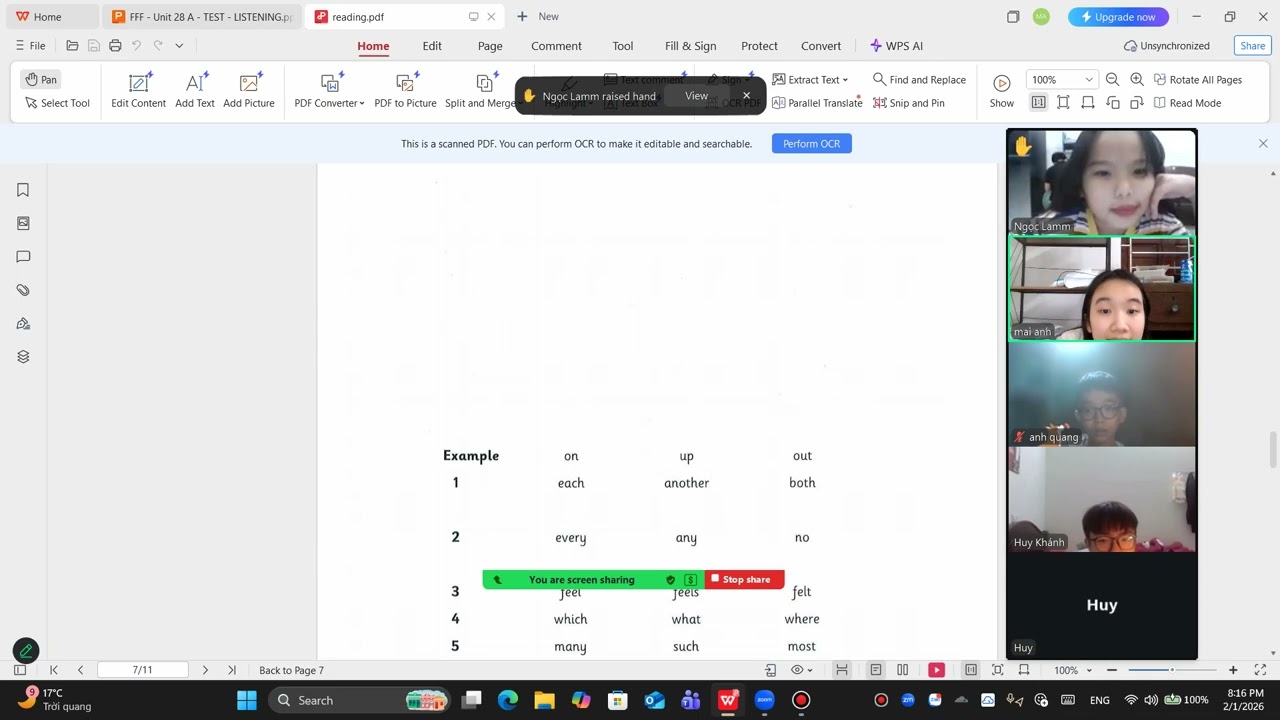This screenshot has width=1280, height=720.
Task: Start the Show slideshow mode
Action: click(1001, 90)
